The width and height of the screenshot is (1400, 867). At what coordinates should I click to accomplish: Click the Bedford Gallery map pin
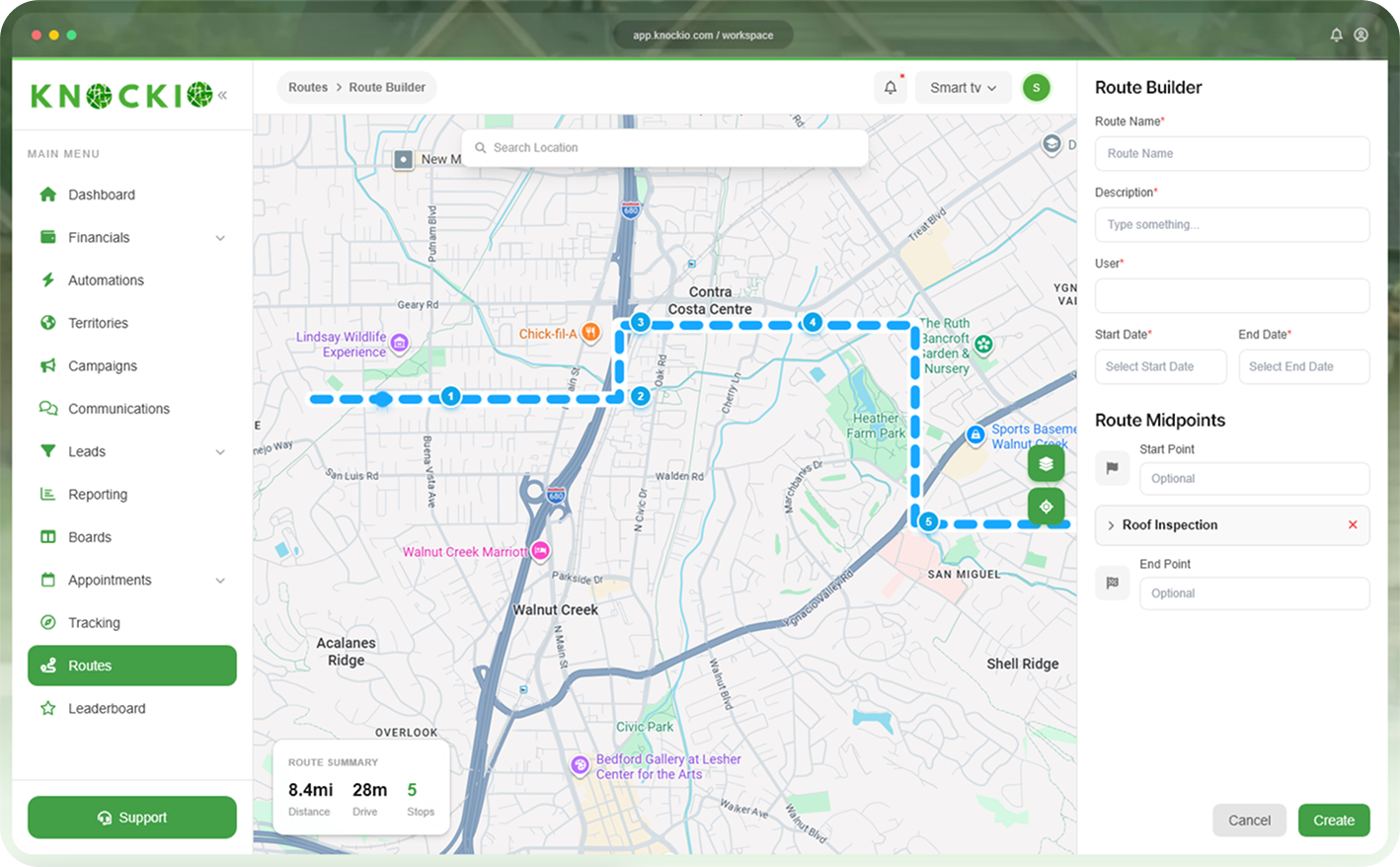click(x=581, y=764)
